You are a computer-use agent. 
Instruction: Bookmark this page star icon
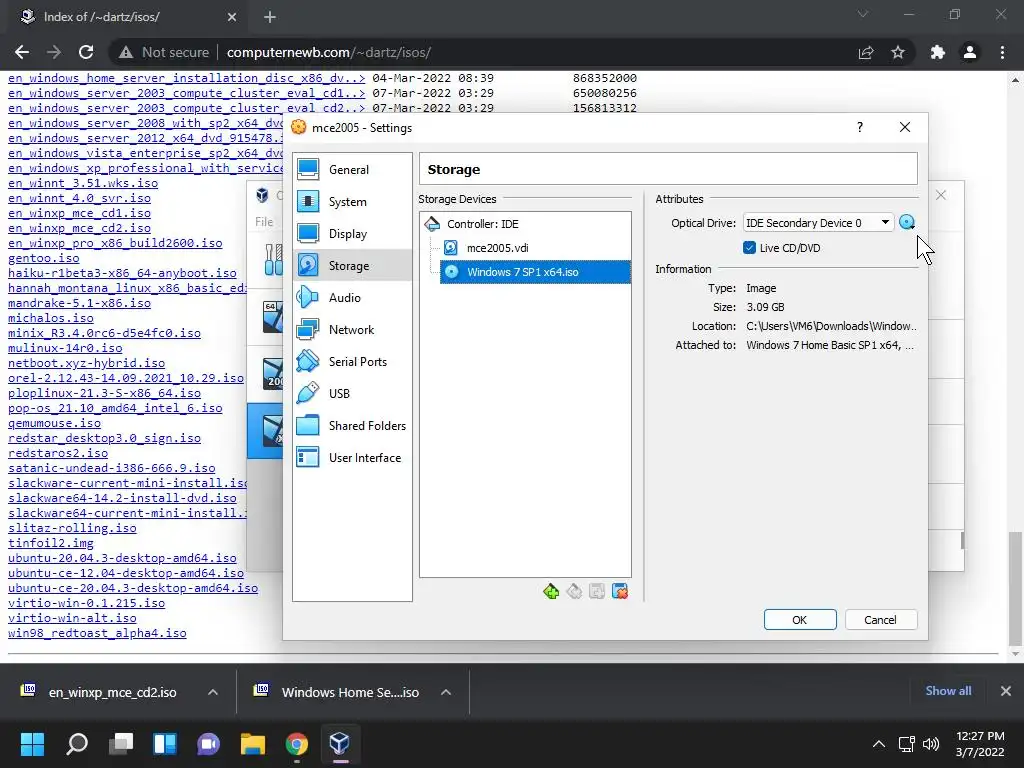coord(898,52)
